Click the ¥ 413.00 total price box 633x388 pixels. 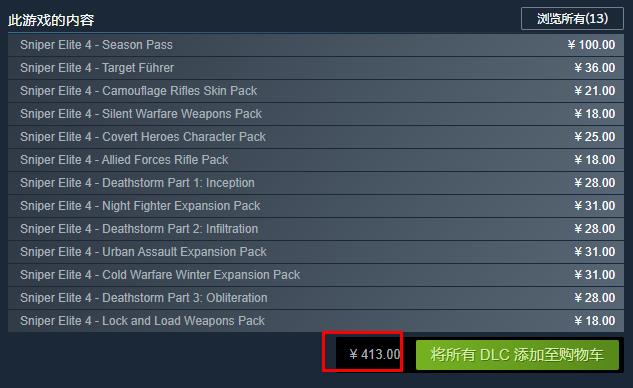pos(368,354)
